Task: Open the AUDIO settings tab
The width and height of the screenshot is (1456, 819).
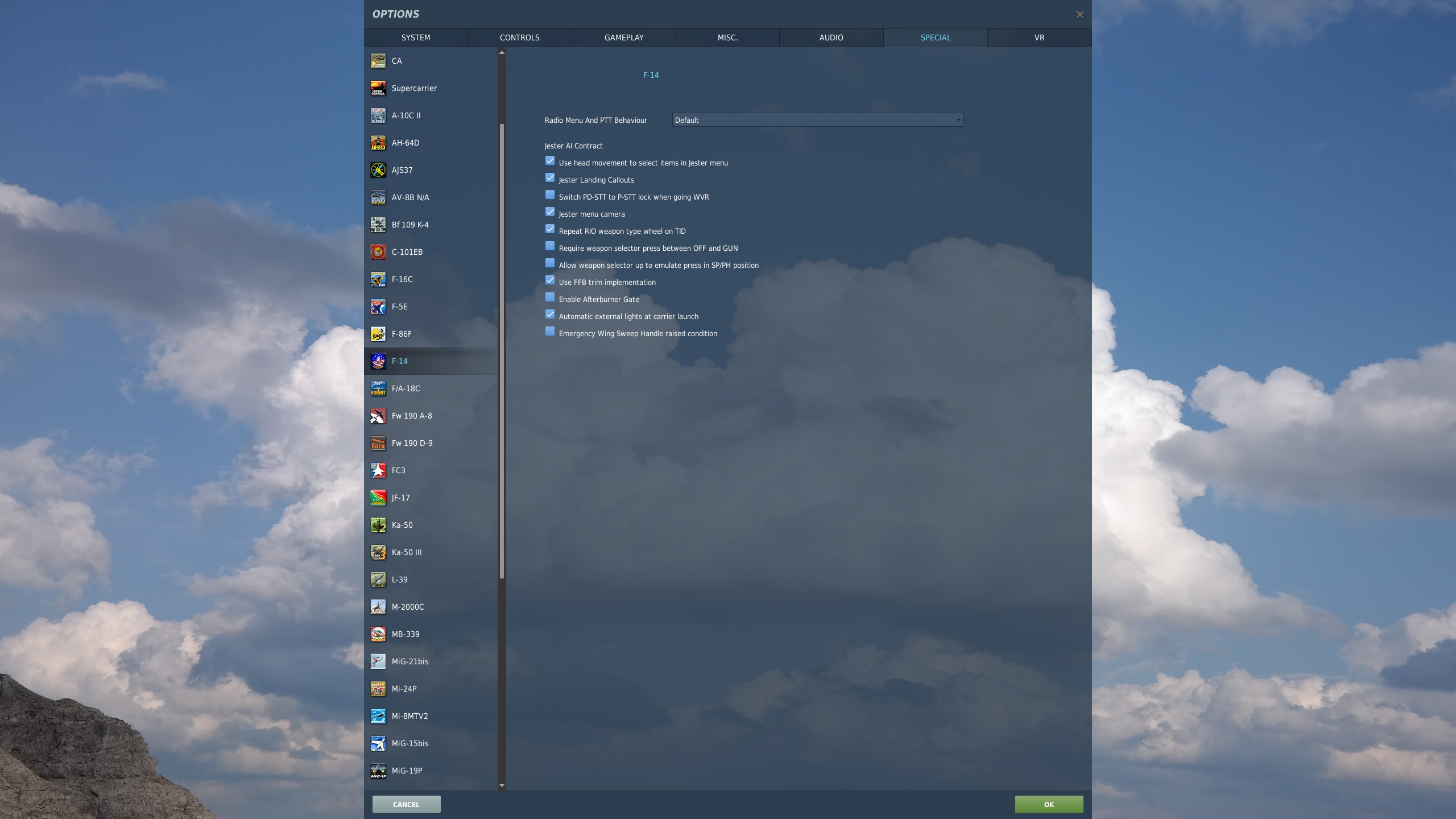Action: (831, 38)
